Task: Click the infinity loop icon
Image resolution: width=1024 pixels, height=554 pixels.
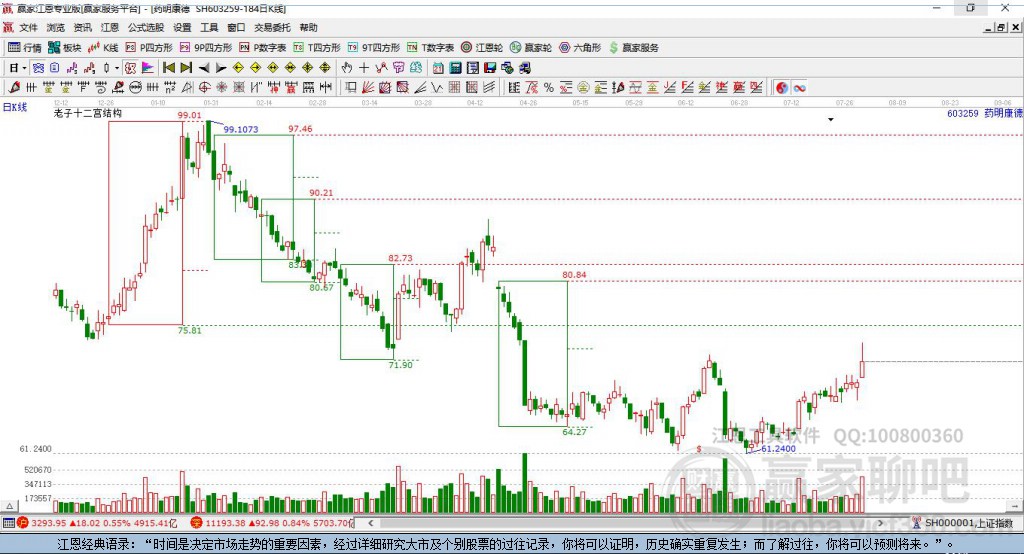Action: [x=799, y=88]
